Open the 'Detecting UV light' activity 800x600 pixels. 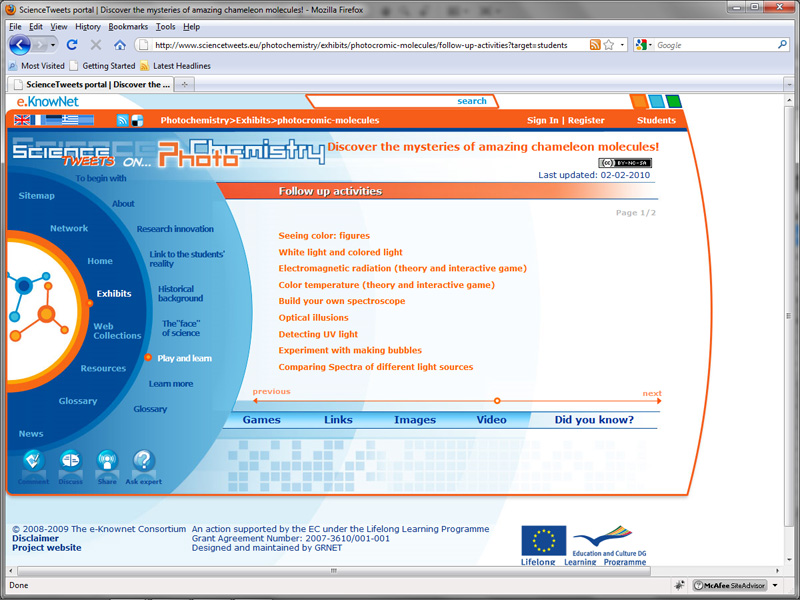pyautogui.click(x=318, y=334)
